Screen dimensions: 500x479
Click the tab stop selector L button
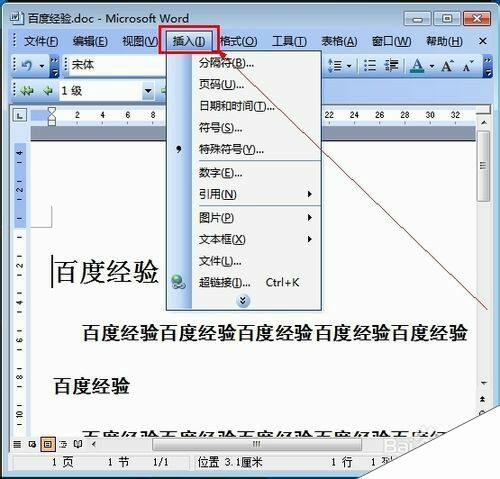19,116
